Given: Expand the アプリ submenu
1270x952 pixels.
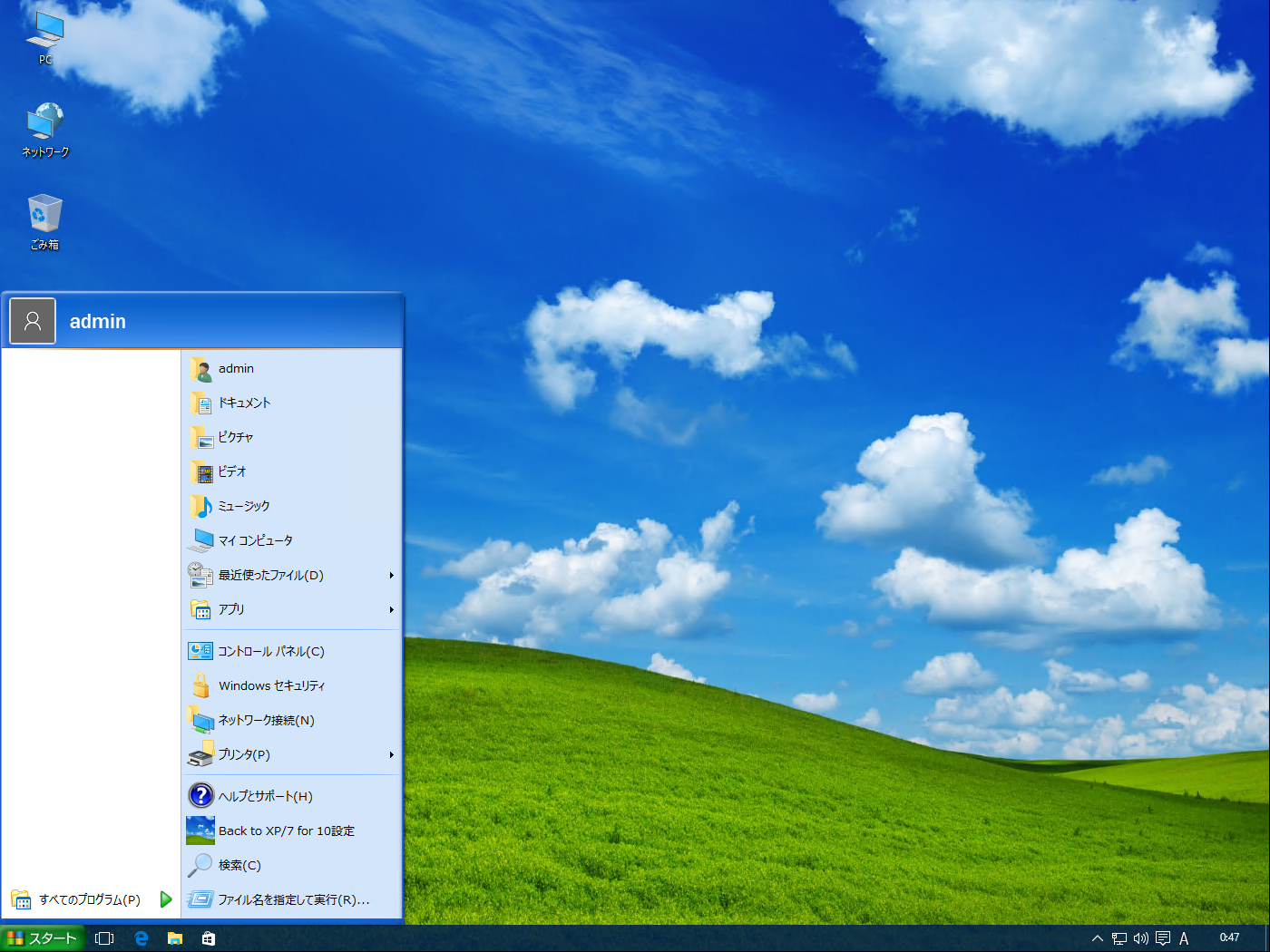Looking at the screenshot, I should tap(230, 609).
